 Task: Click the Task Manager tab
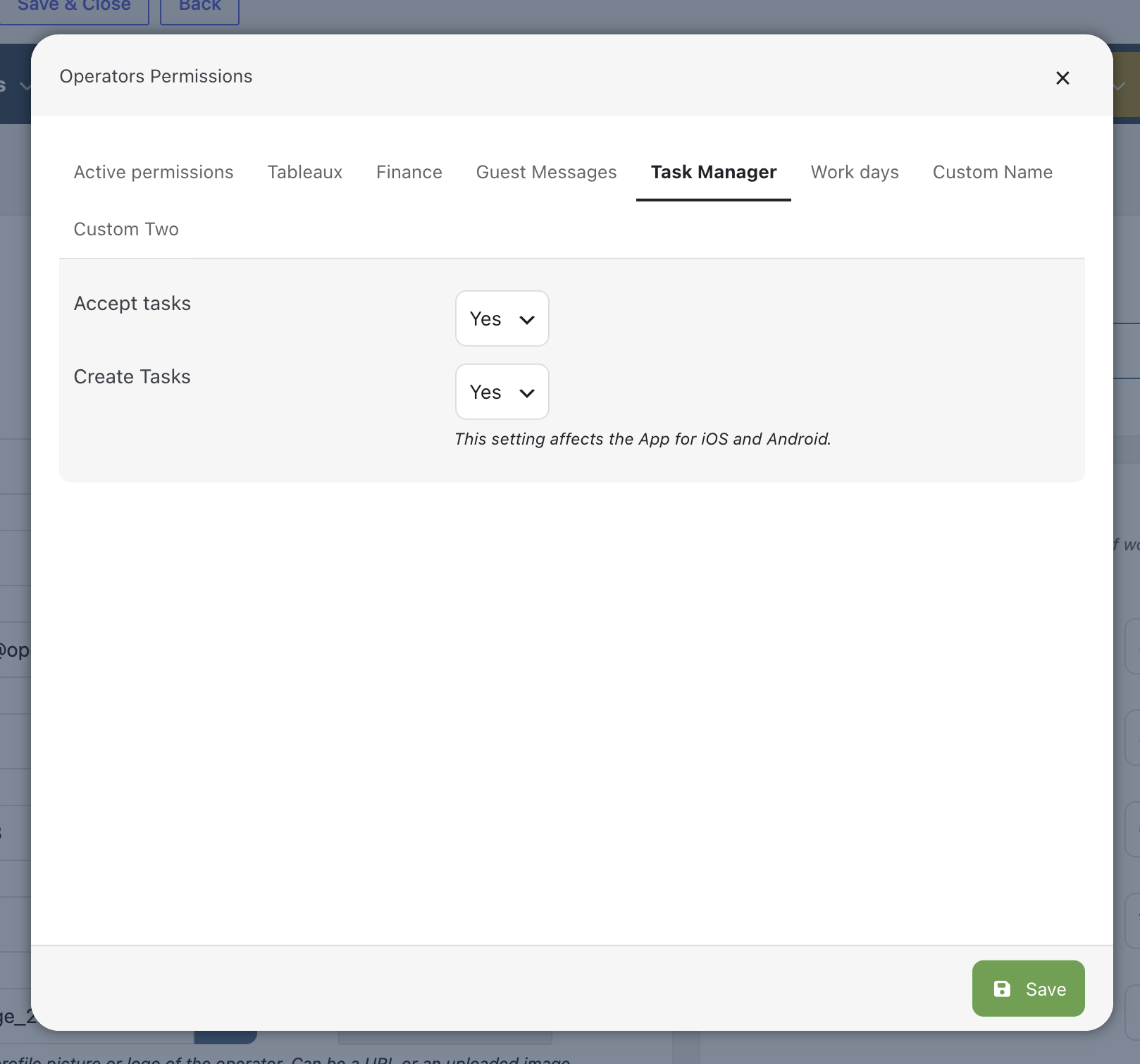pyautogui.click(x=714, y=172)
